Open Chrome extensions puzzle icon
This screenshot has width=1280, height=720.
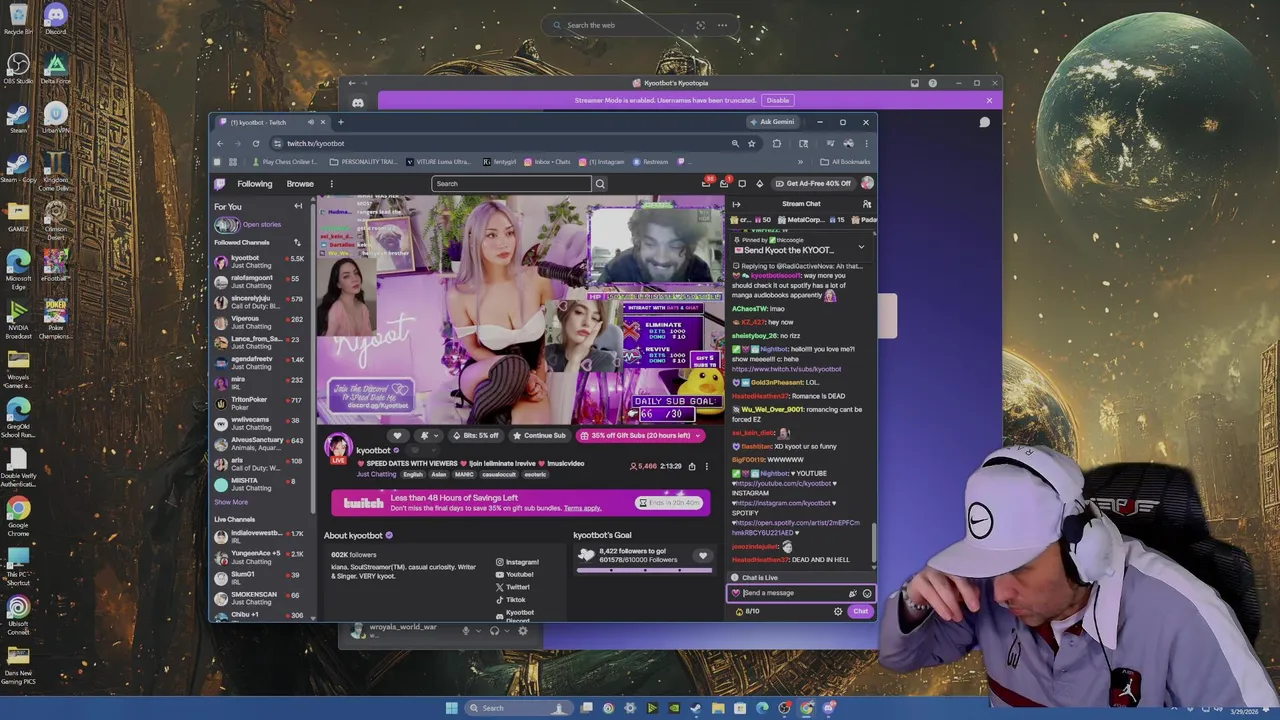777,143
